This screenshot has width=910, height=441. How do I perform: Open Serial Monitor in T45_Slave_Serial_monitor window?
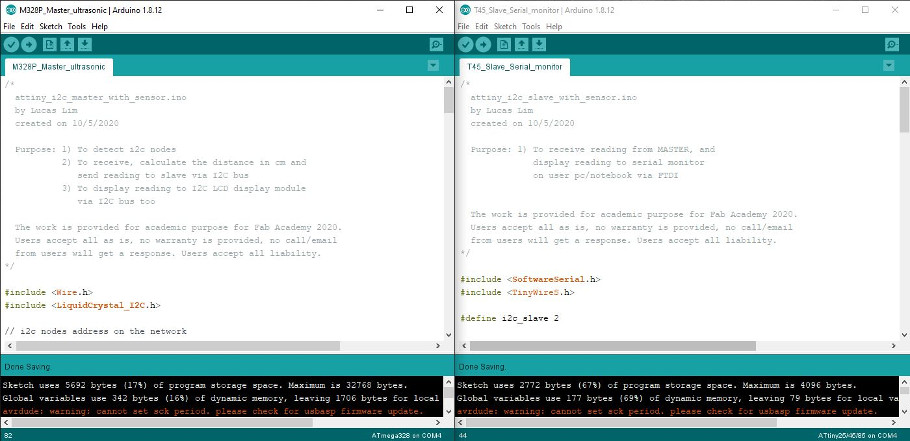click(892, 45)
